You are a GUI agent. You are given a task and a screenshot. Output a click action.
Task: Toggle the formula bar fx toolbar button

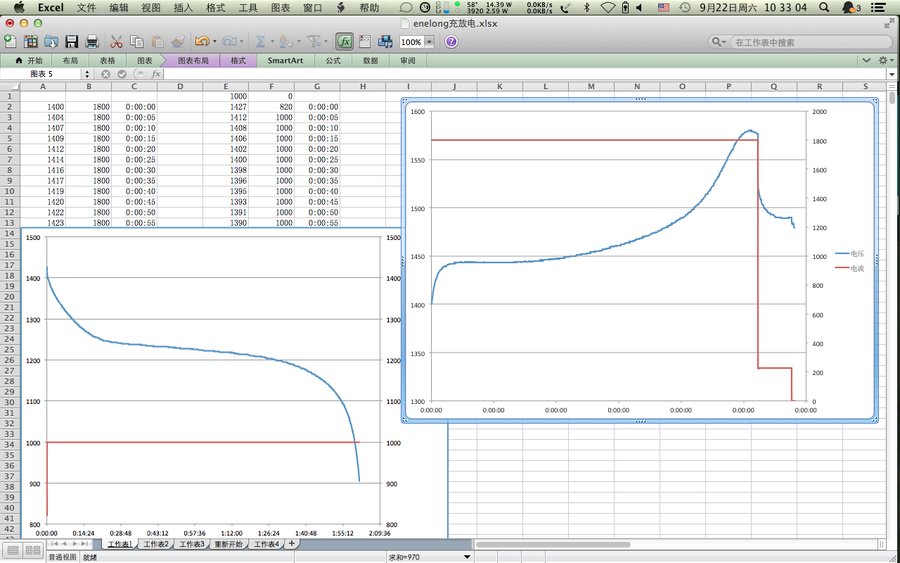pyautogui.click(x=343, y=42)
